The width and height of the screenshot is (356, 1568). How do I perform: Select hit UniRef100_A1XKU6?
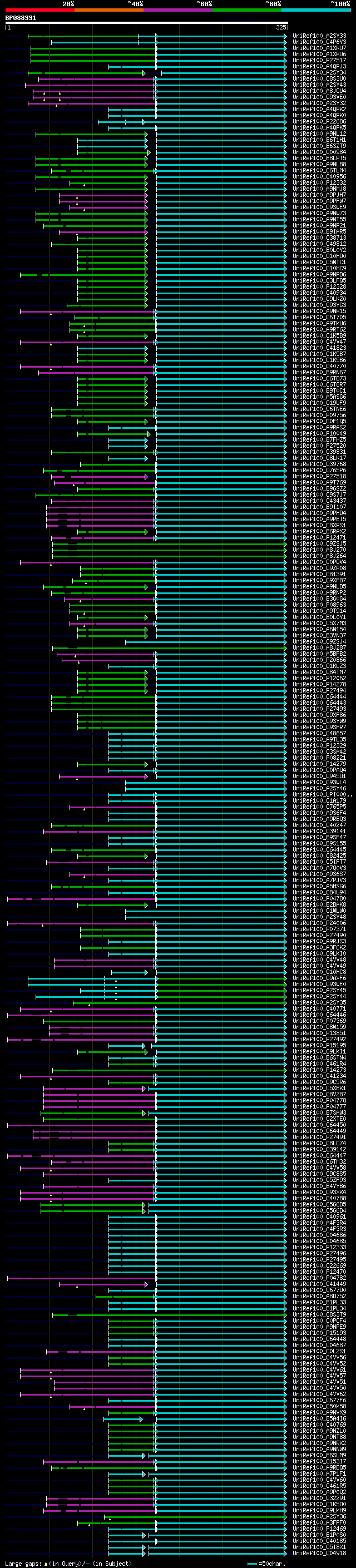(319, 54)
